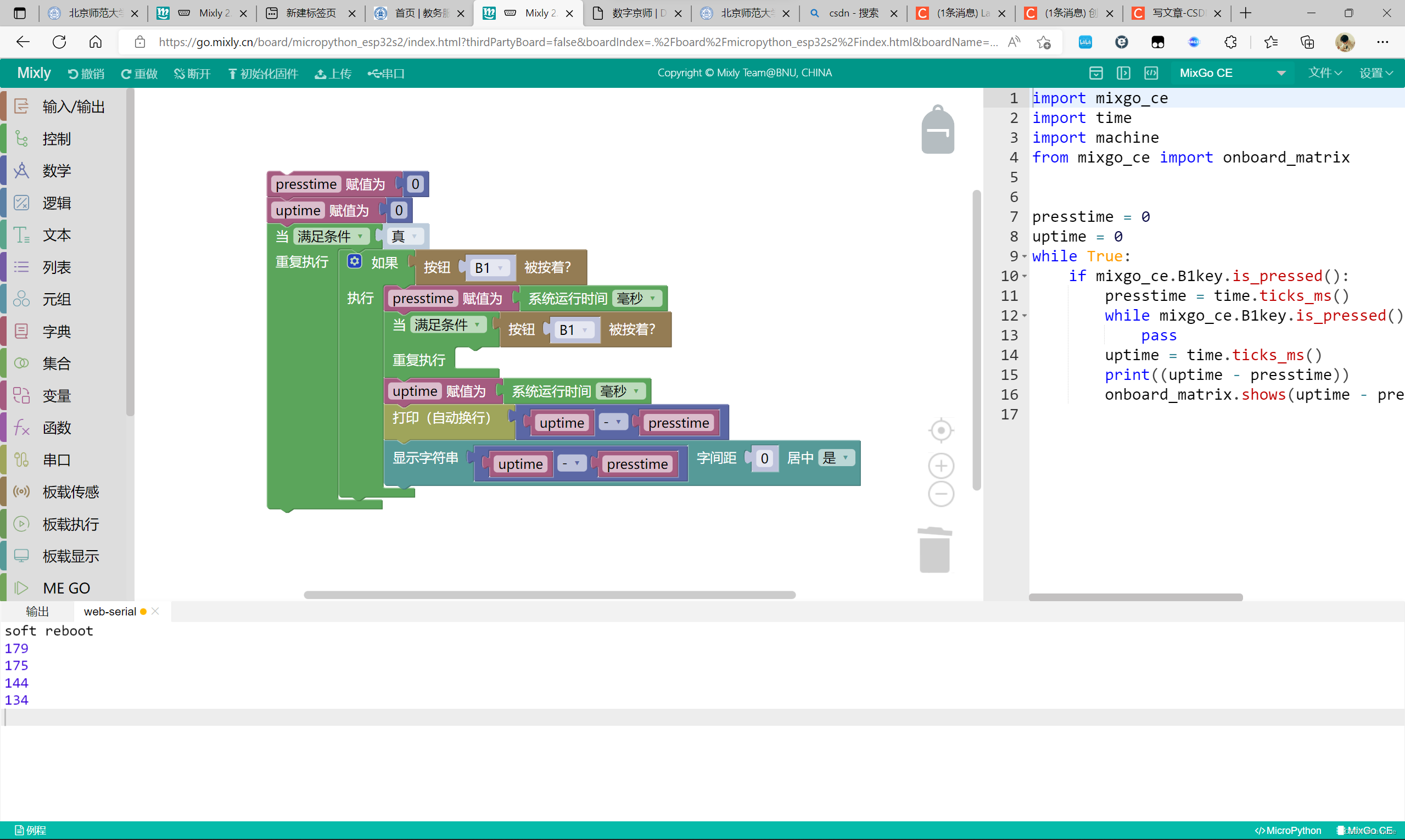Click the gear icon on the 如果 block
Screen dimensions: 1405x840
[x=354, y=261]
